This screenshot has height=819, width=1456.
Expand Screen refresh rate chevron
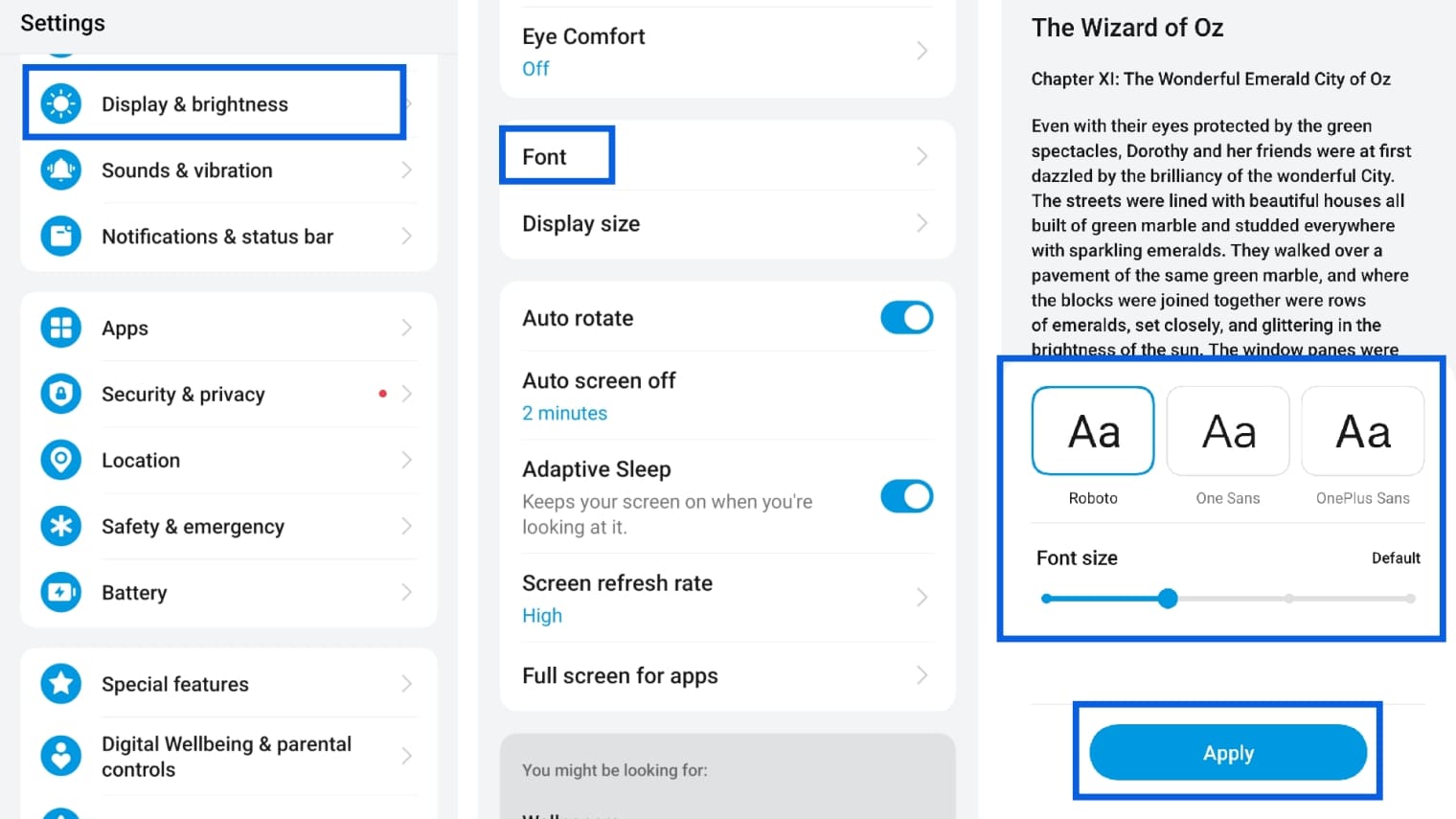tap(921, 598)
